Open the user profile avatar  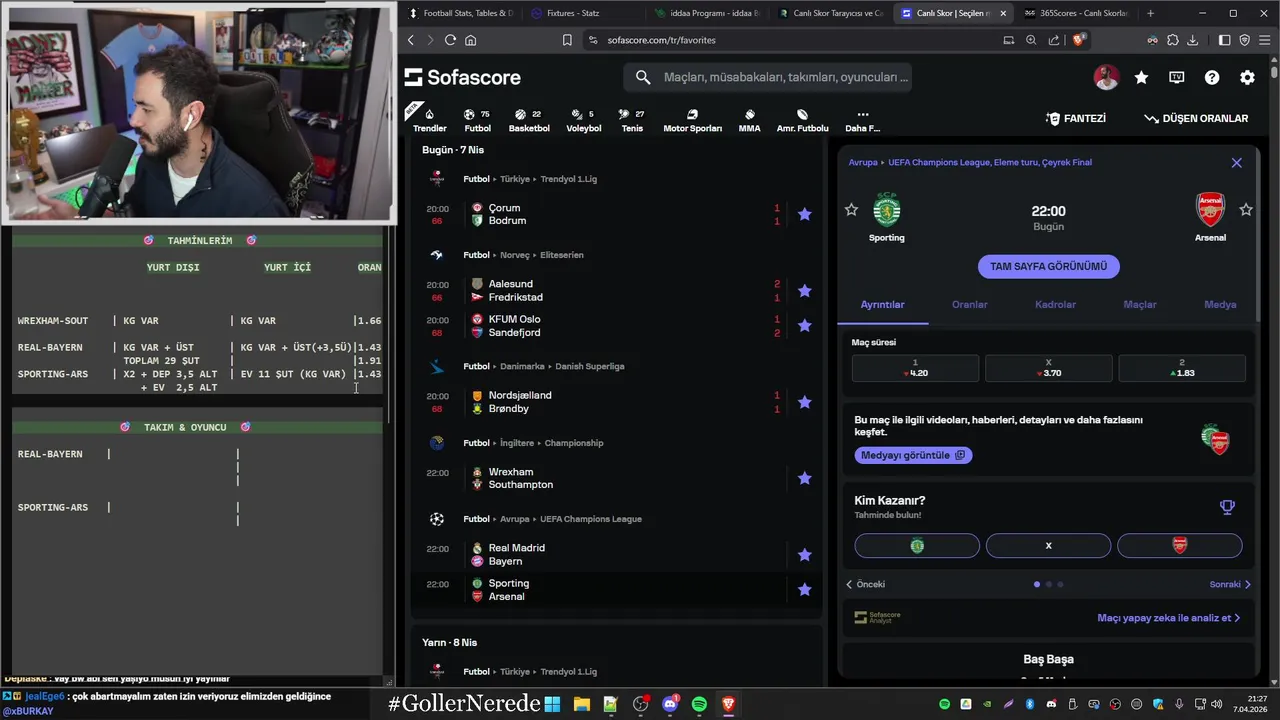pos(1106,77)
